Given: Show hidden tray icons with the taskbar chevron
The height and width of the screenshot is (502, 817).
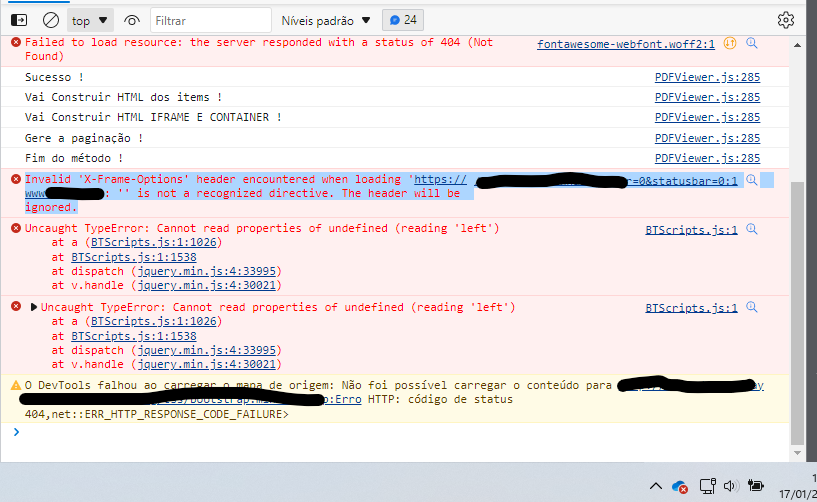Looking at the screenshot, I should click(x=656, y=486).
